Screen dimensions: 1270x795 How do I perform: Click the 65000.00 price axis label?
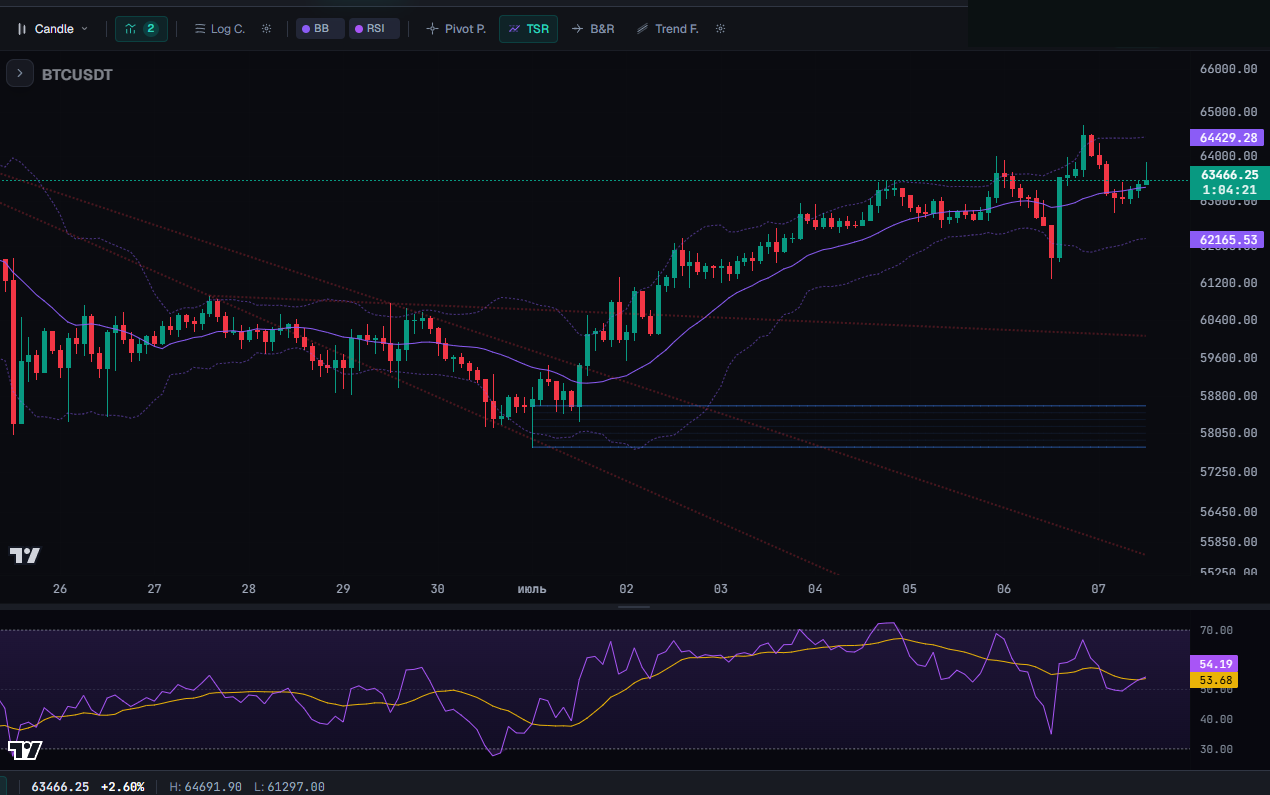pos(1228,112)
